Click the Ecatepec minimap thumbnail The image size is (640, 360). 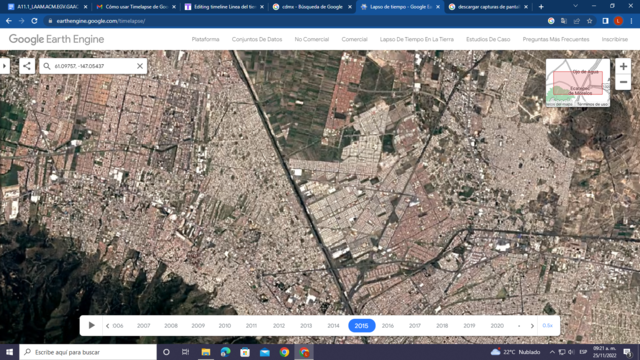(x=578, y=83)
